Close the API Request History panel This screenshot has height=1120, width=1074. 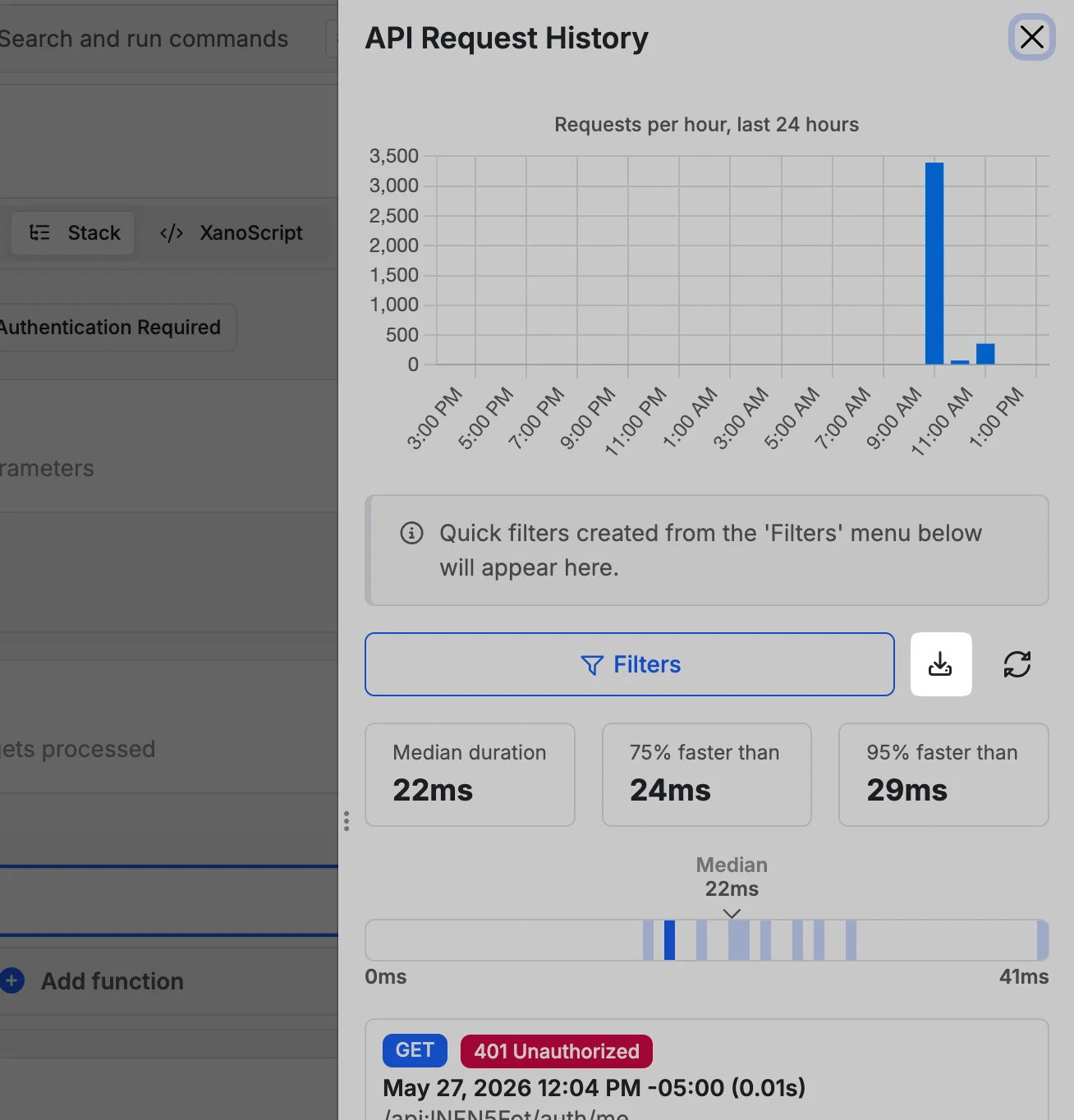pyautogui.click(x=1031, y=37)
